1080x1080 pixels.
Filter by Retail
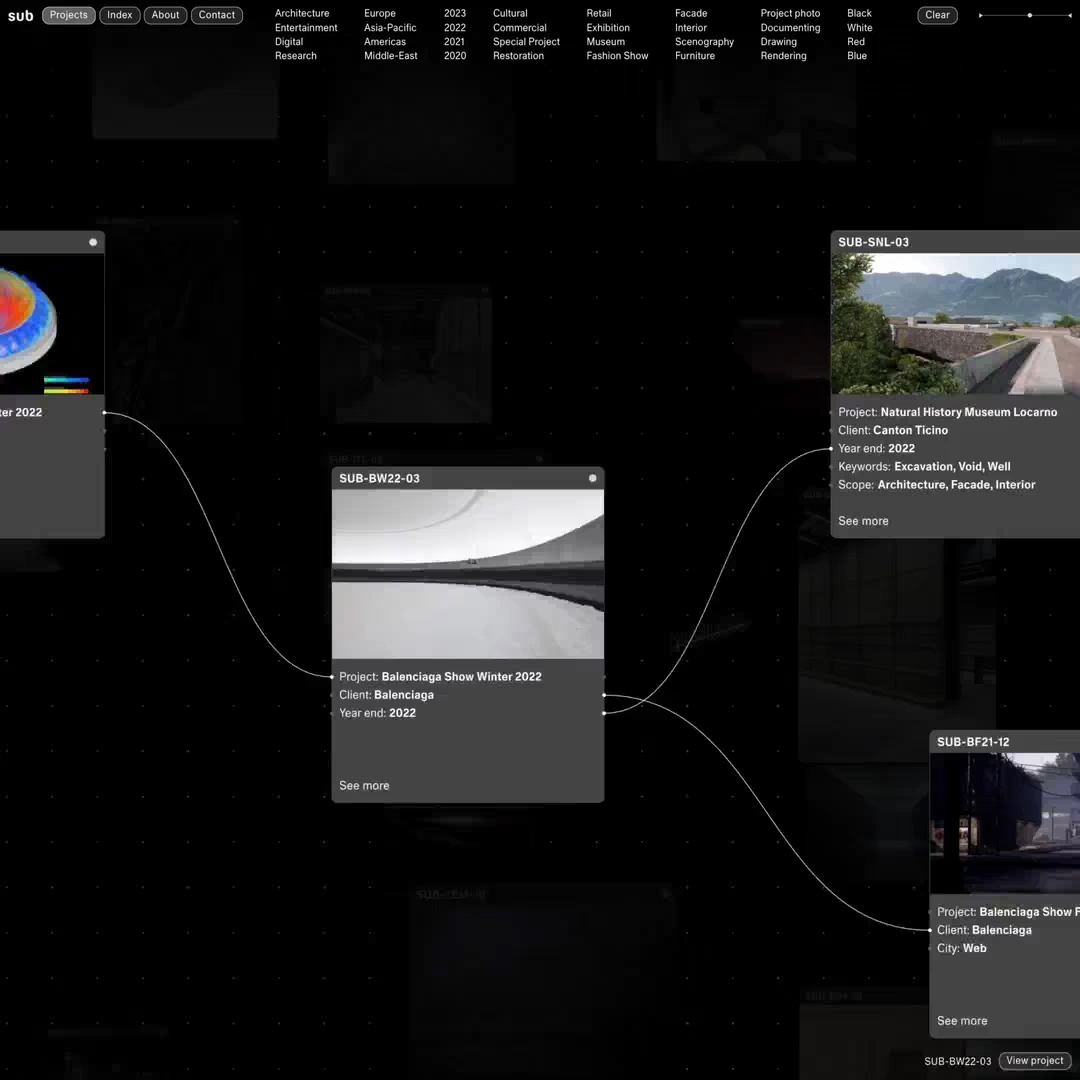pos(599,13)
